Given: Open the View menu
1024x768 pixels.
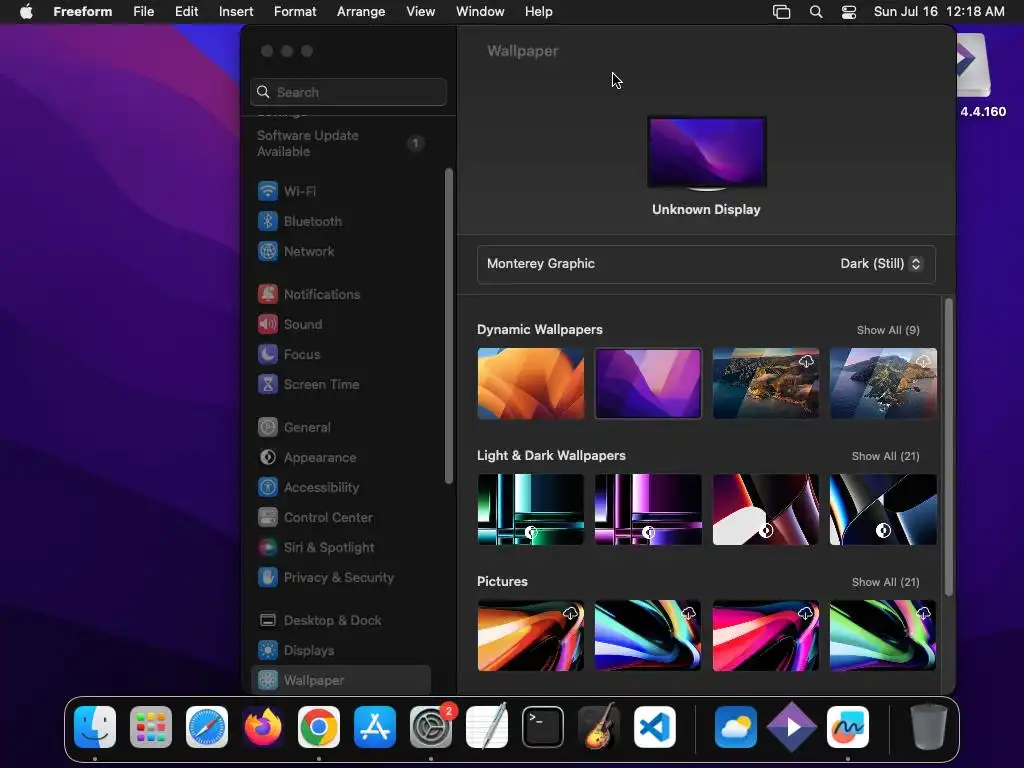Looking at the screenshot, I should click(421, 12).
